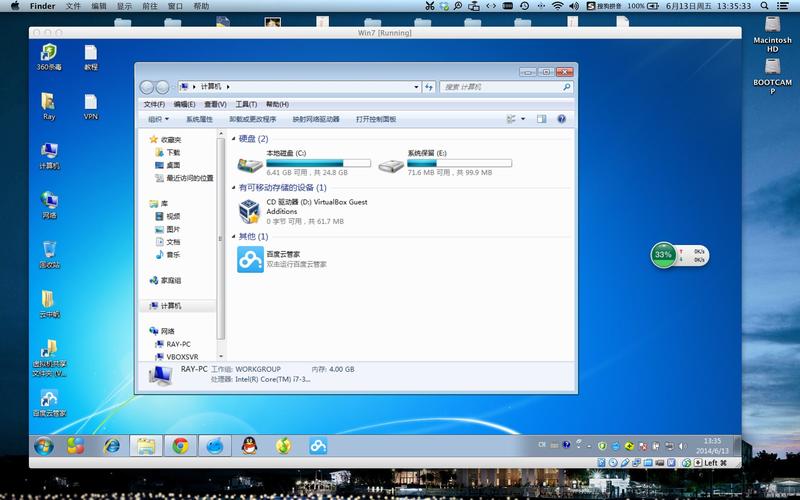
Task: Click the Windows Start orb
Action: [x=44, y=446]
